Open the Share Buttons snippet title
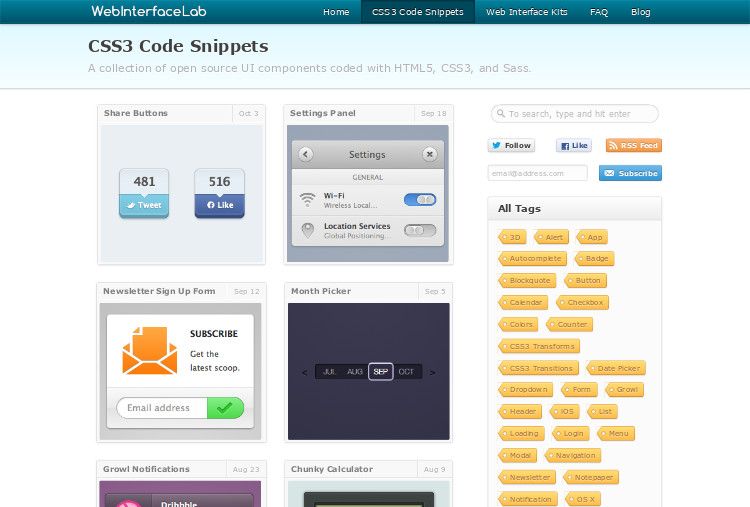 click(136, 113)
